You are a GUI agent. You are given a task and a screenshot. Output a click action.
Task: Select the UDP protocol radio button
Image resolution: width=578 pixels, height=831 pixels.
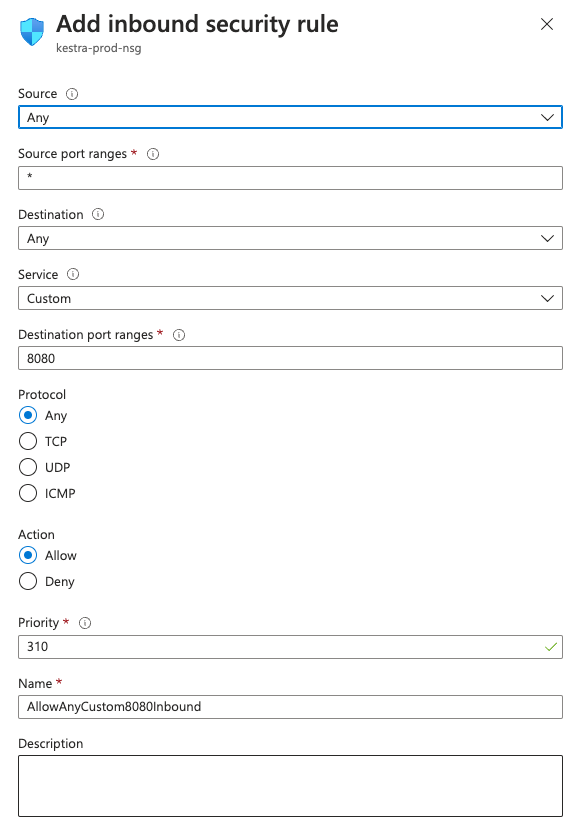[x=28, y=467]
